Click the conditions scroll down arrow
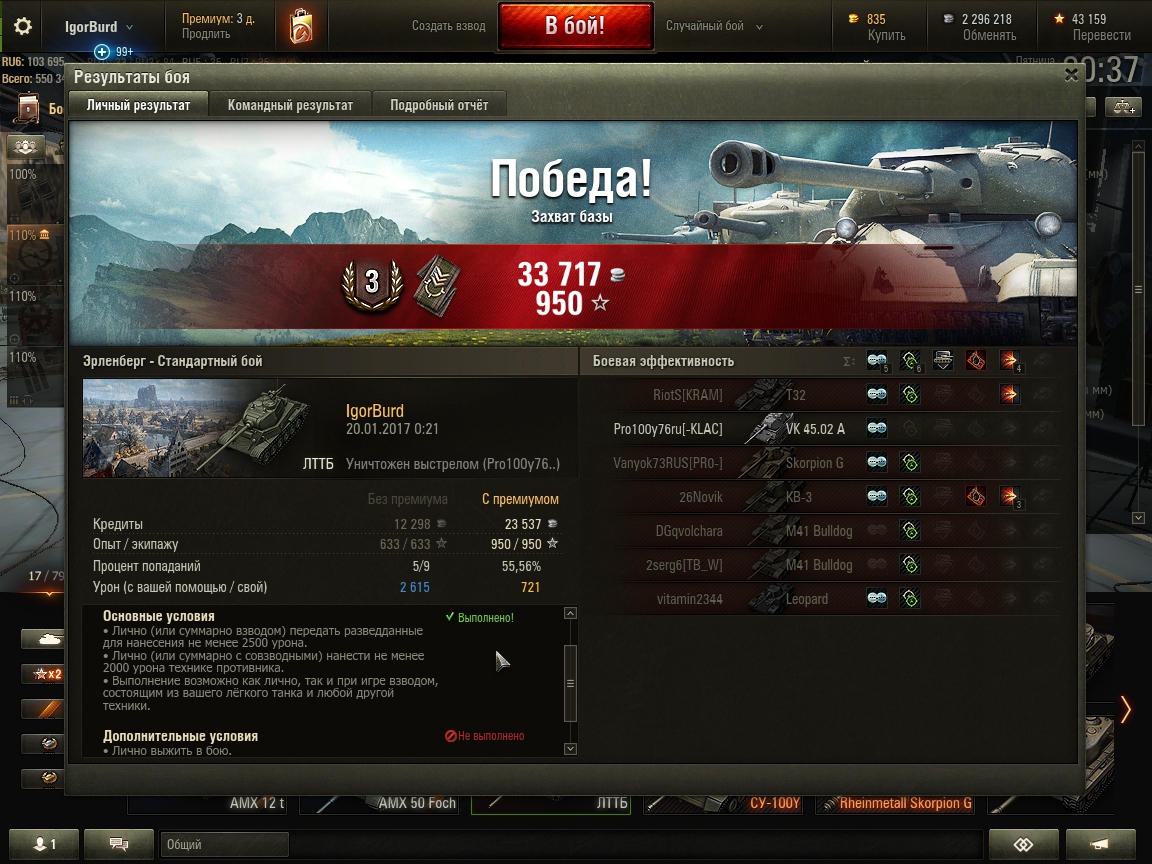 (570, 749)
